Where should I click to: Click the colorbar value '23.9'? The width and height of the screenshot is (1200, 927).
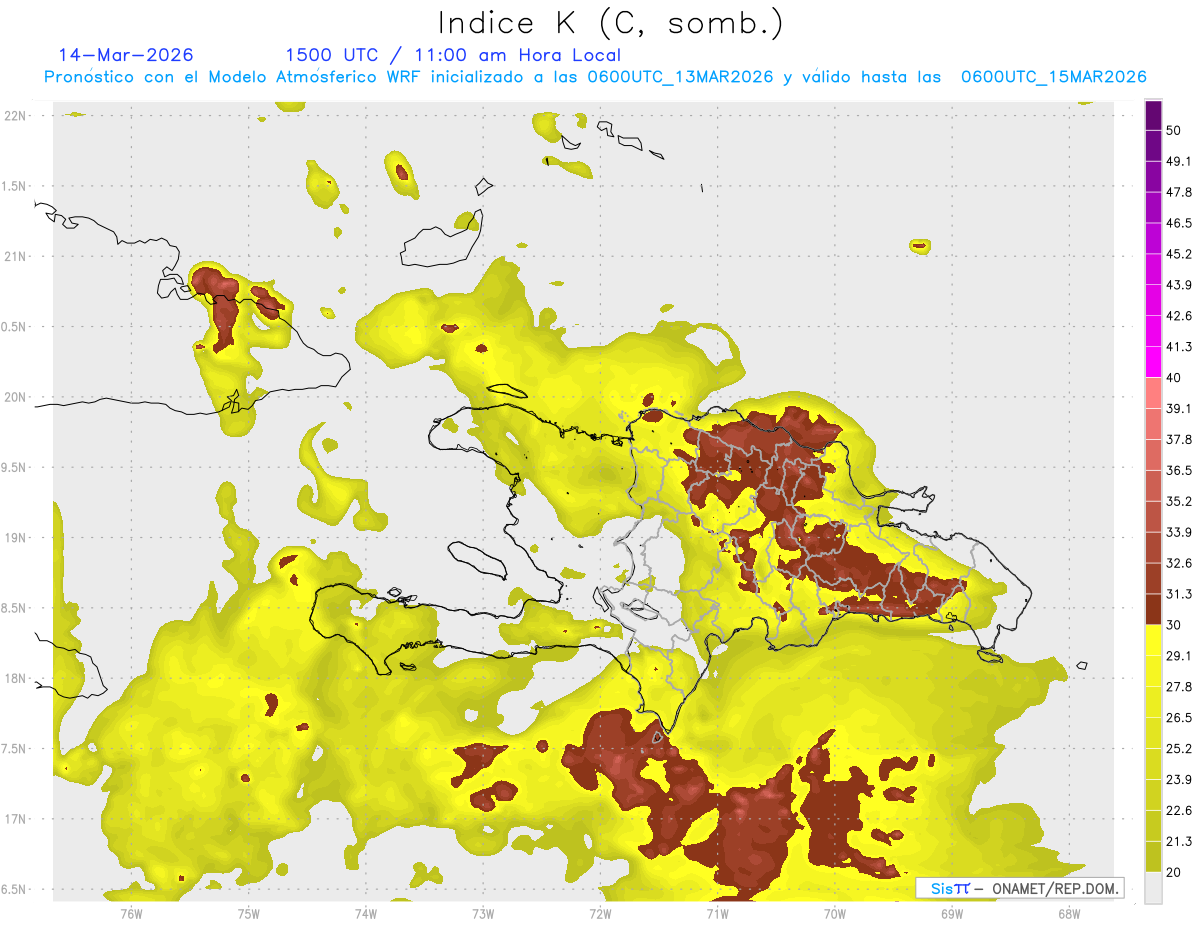tap(1179, 779)
